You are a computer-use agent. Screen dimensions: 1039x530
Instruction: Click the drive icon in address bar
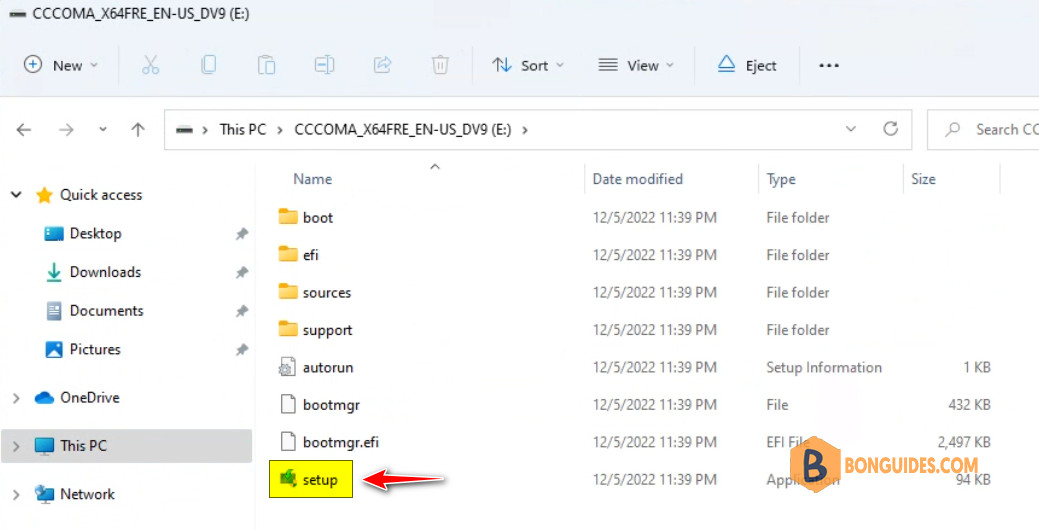coord(184,130)
